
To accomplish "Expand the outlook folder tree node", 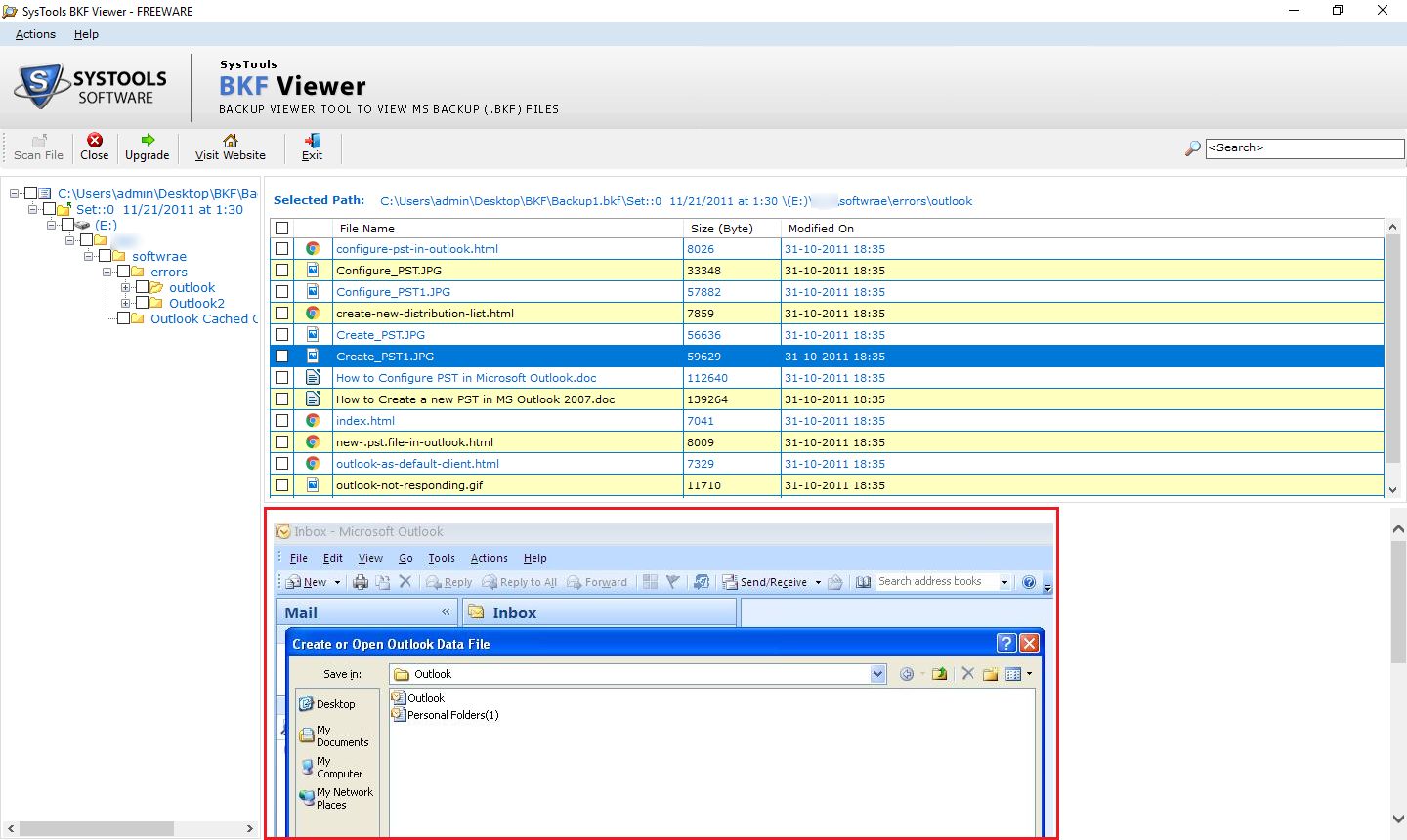I will 125,288.
